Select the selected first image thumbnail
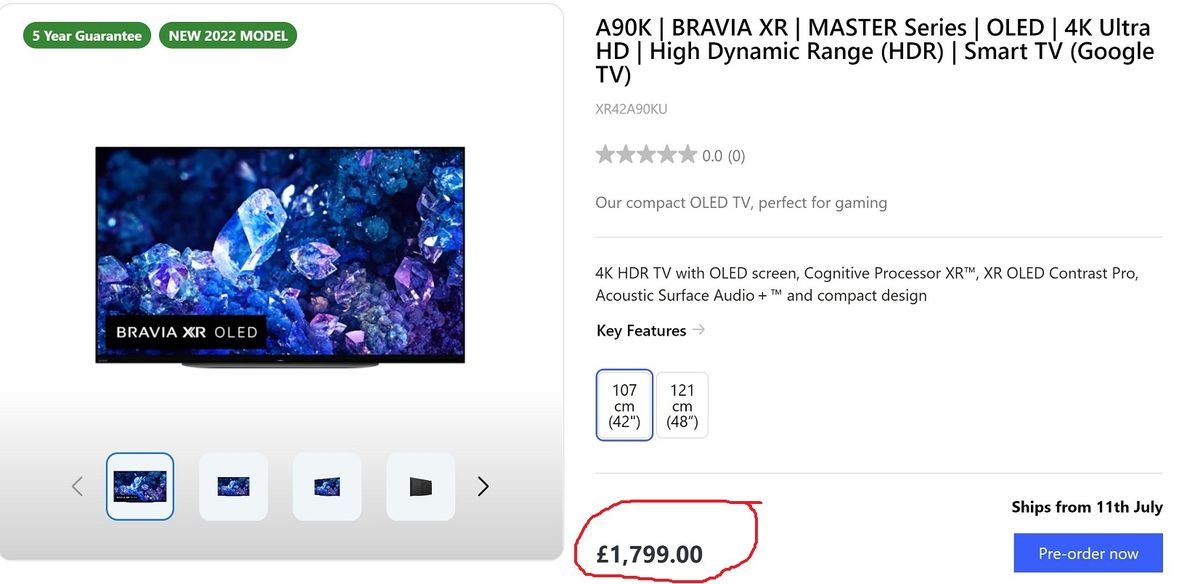 [x=139, y=486]
